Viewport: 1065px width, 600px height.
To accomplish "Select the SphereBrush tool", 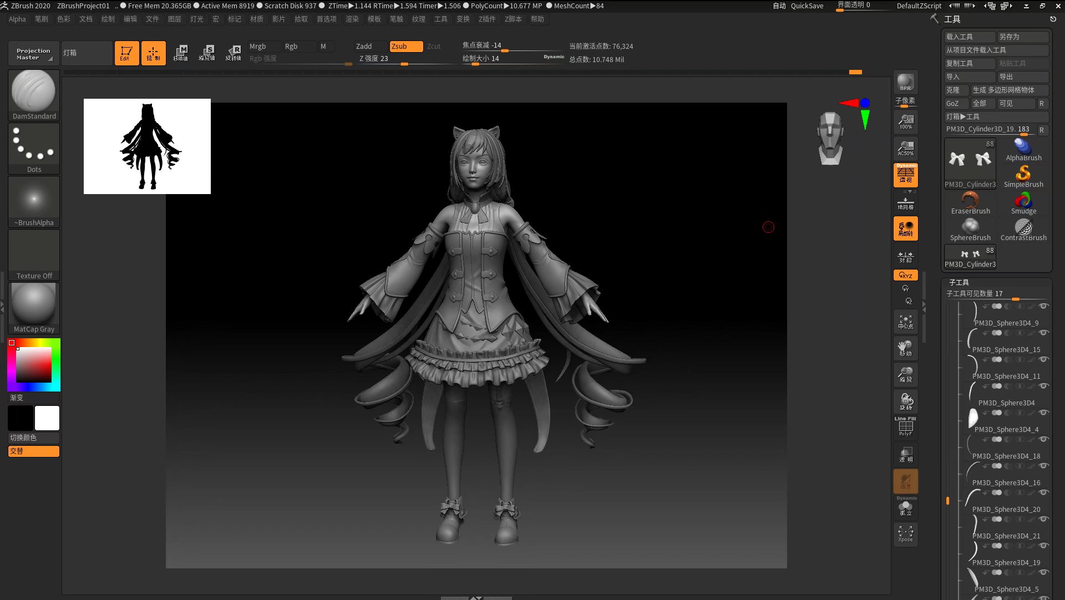I will point(970,230).
